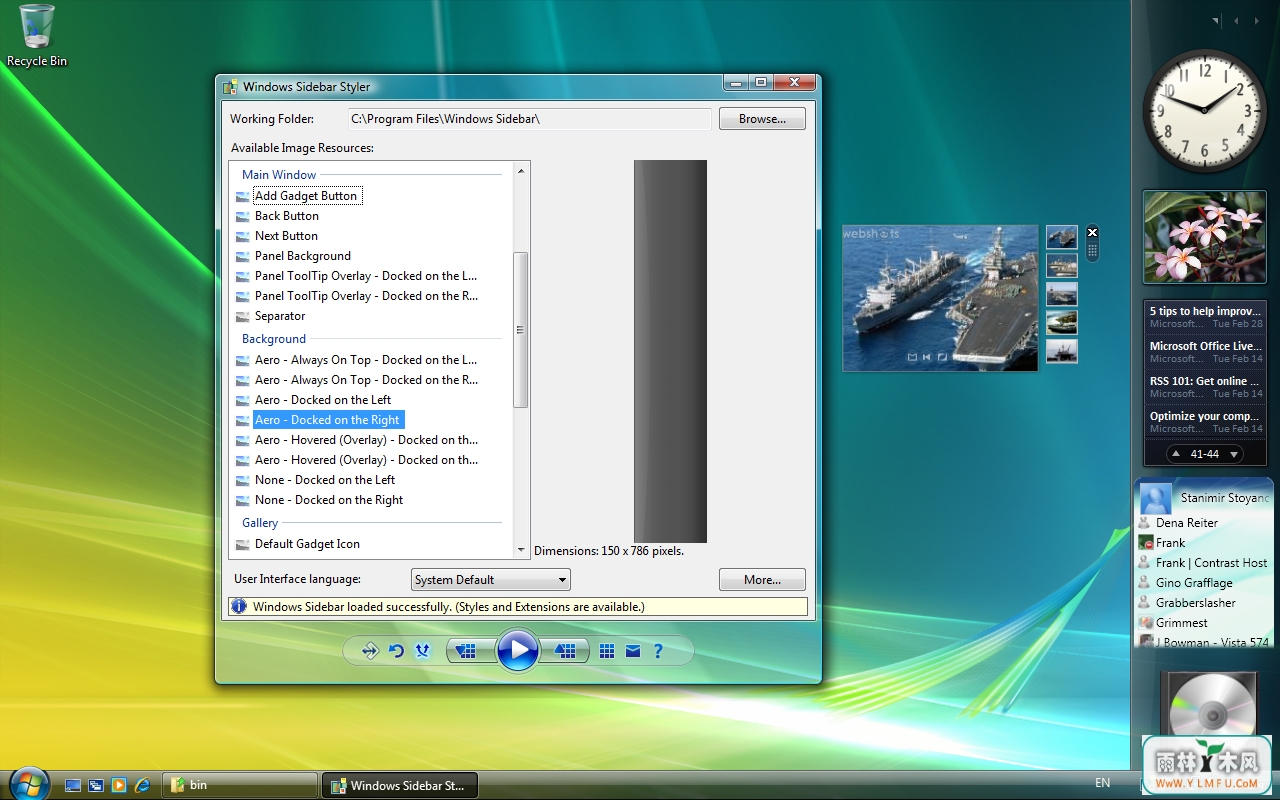This screenshot has width=1280, height=800.
Task: Select 'Separator' resource
Action: click(279, 316)
